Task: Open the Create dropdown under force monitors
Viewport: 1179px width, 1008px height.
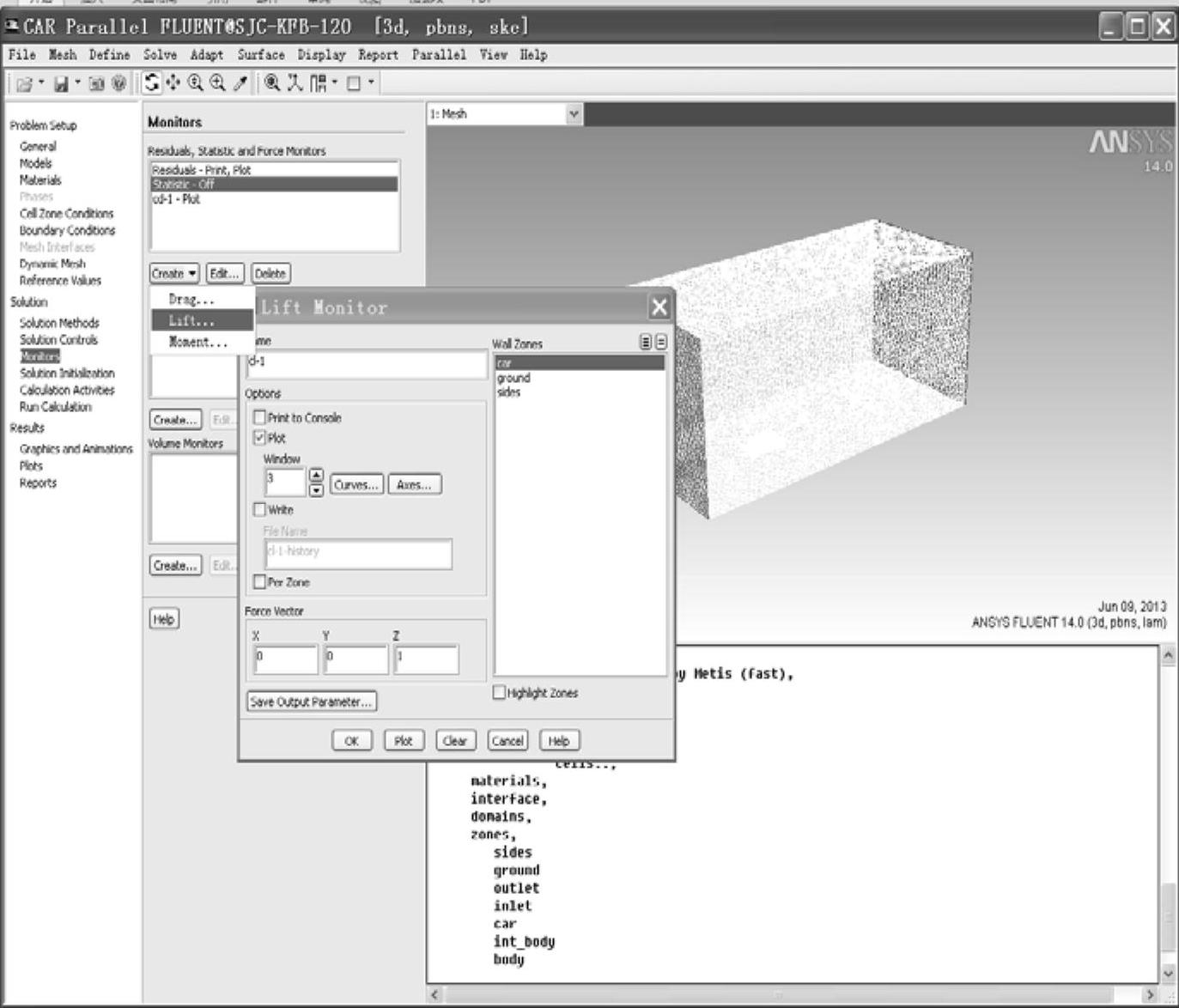Action: pos(174,273)
